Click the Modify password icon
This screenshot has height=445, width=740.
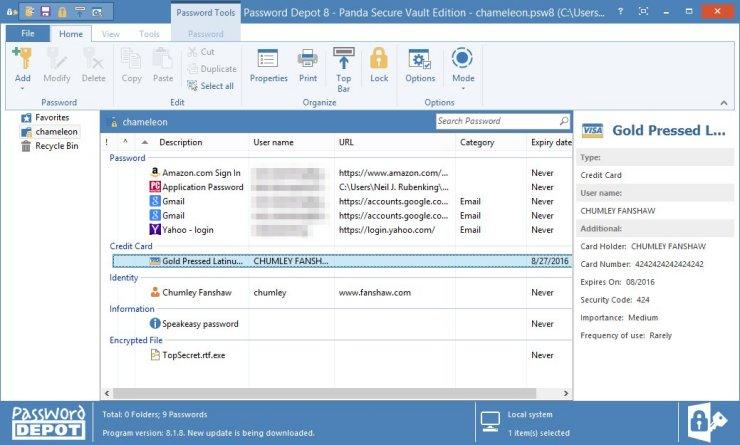pos(57,59)
